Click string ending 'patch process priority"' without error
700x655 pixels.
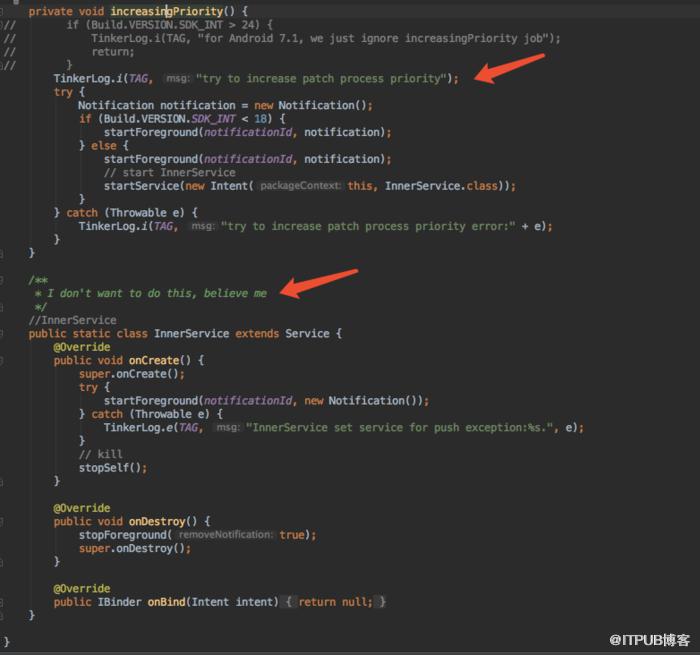pyautogui.click(x=321, y=79)
